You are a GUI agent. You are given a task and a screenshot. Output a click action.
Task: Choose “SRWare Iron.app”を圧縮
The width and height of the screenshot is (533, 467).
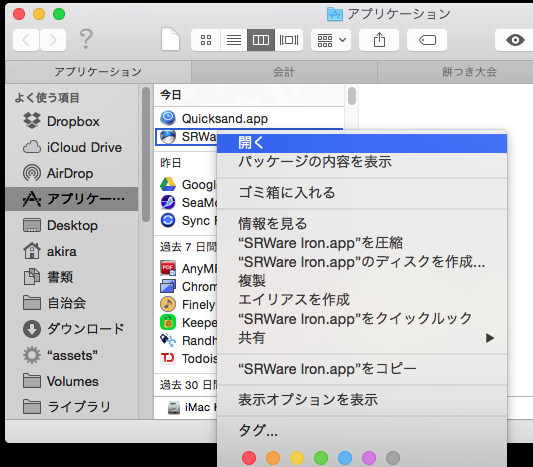click(362, 243)
